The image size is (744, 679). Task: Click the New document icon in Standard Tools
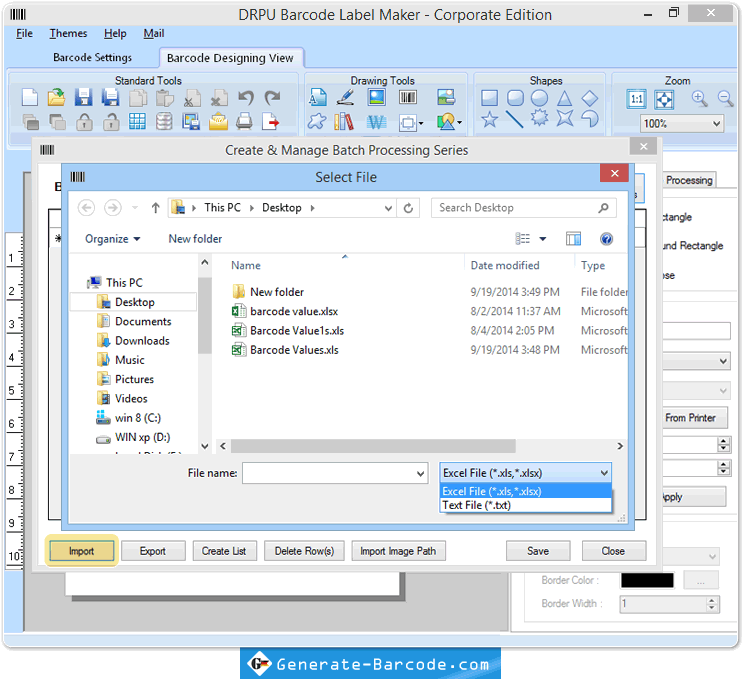[30, 98]
